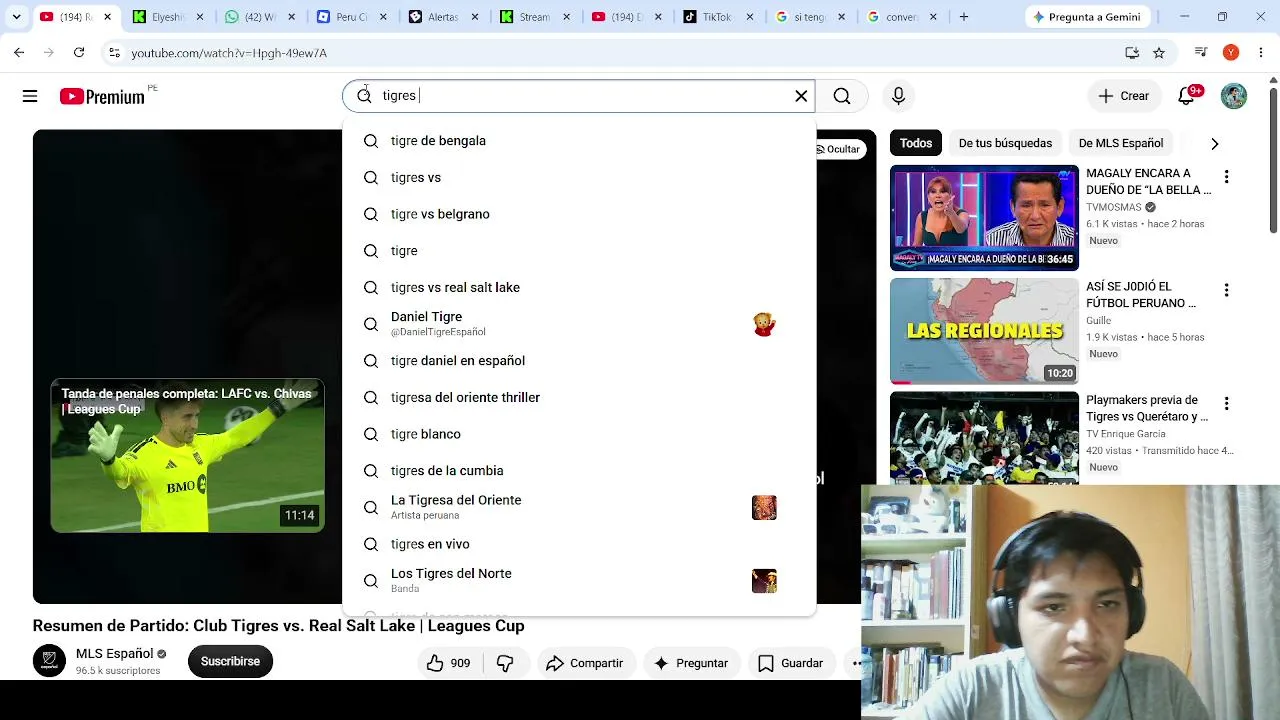
Task: Save video with Guardar button
Action: (791, 663)
